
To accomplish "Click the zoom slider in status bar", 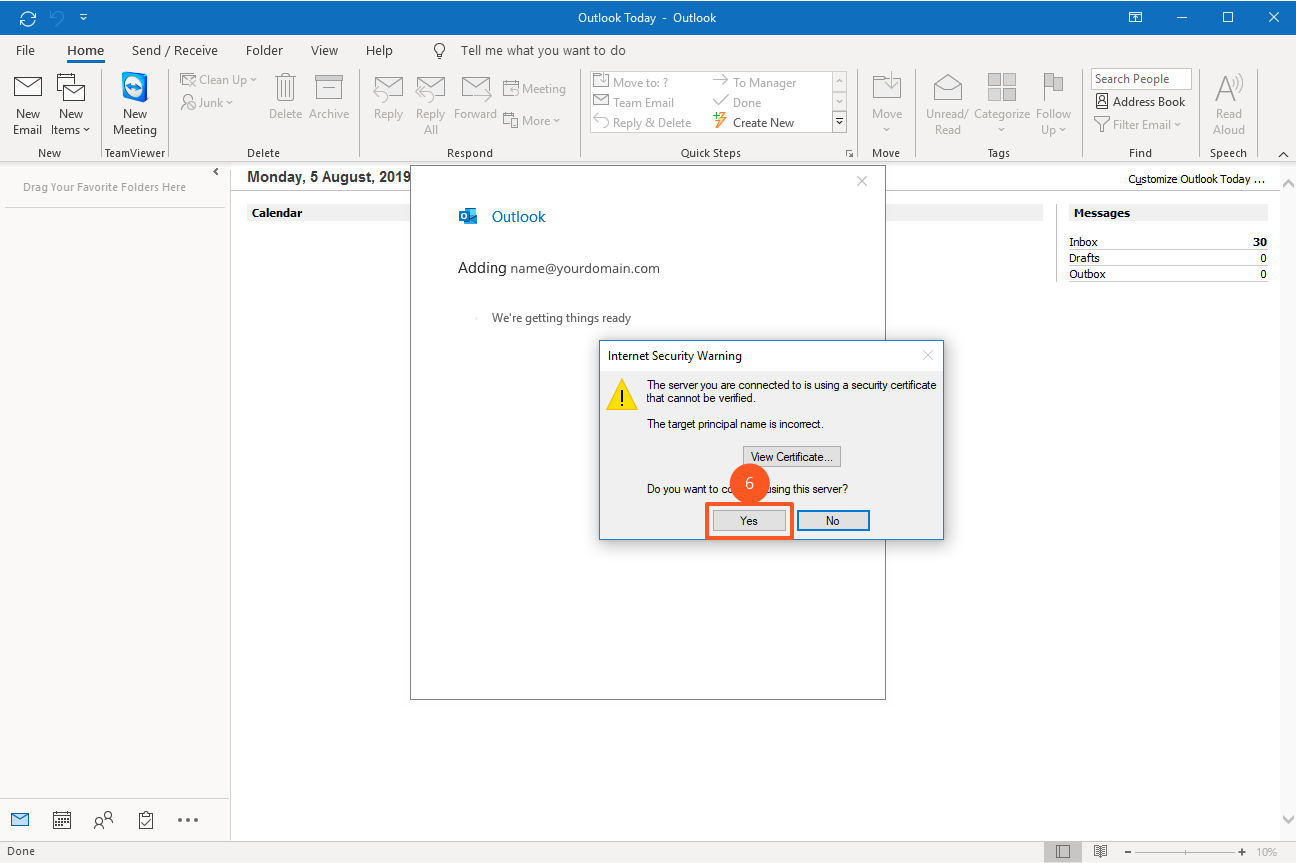I will point(1185,852).
